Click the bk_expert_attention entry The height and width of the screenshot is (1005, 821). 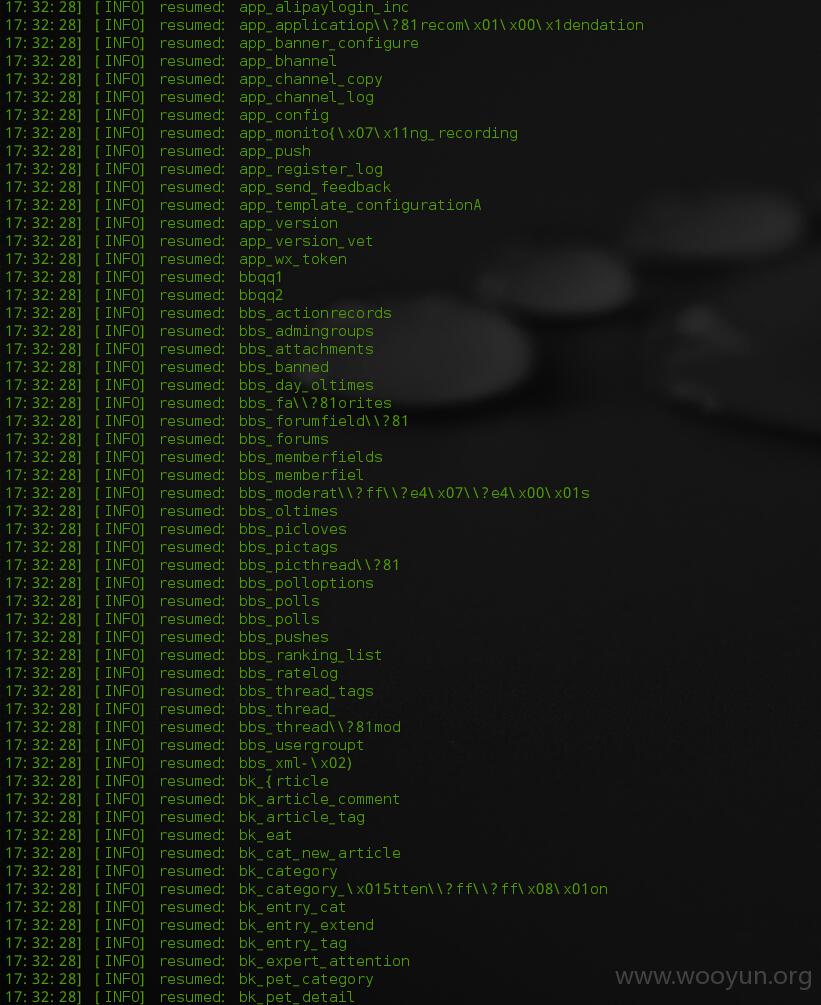324,961
